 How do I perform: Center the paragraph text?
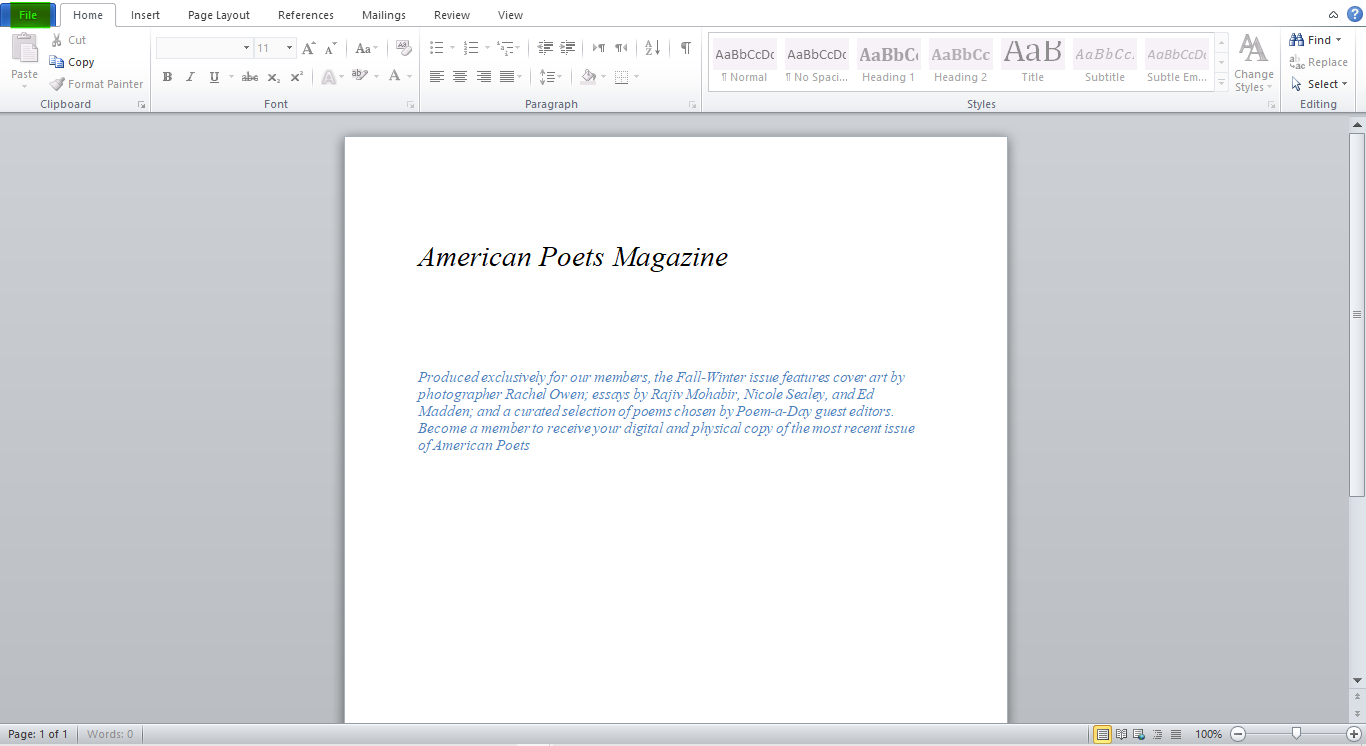point(460,77)
